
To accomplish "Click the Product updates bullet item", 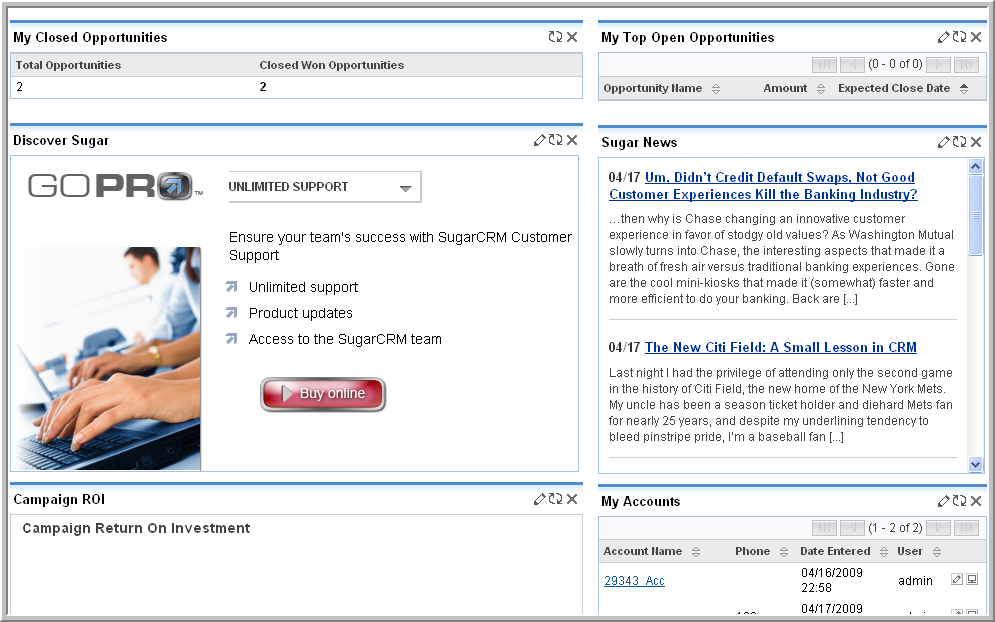I will click(301, 313).
